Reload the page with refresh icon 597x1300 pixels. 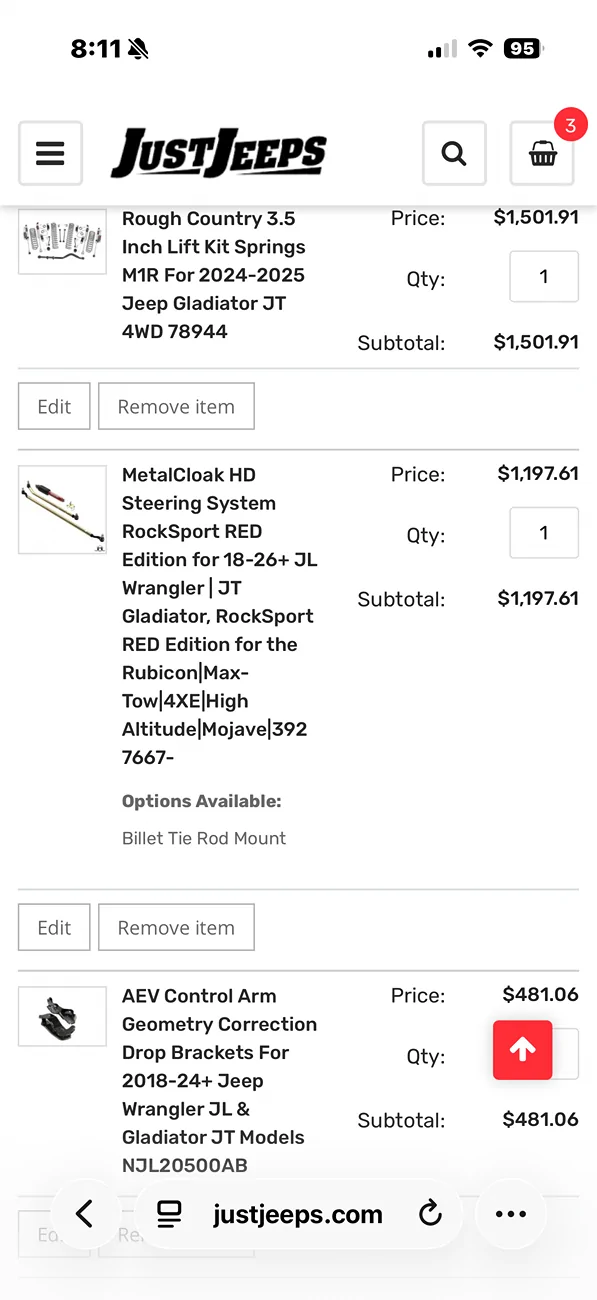(x=430, y=1215)
